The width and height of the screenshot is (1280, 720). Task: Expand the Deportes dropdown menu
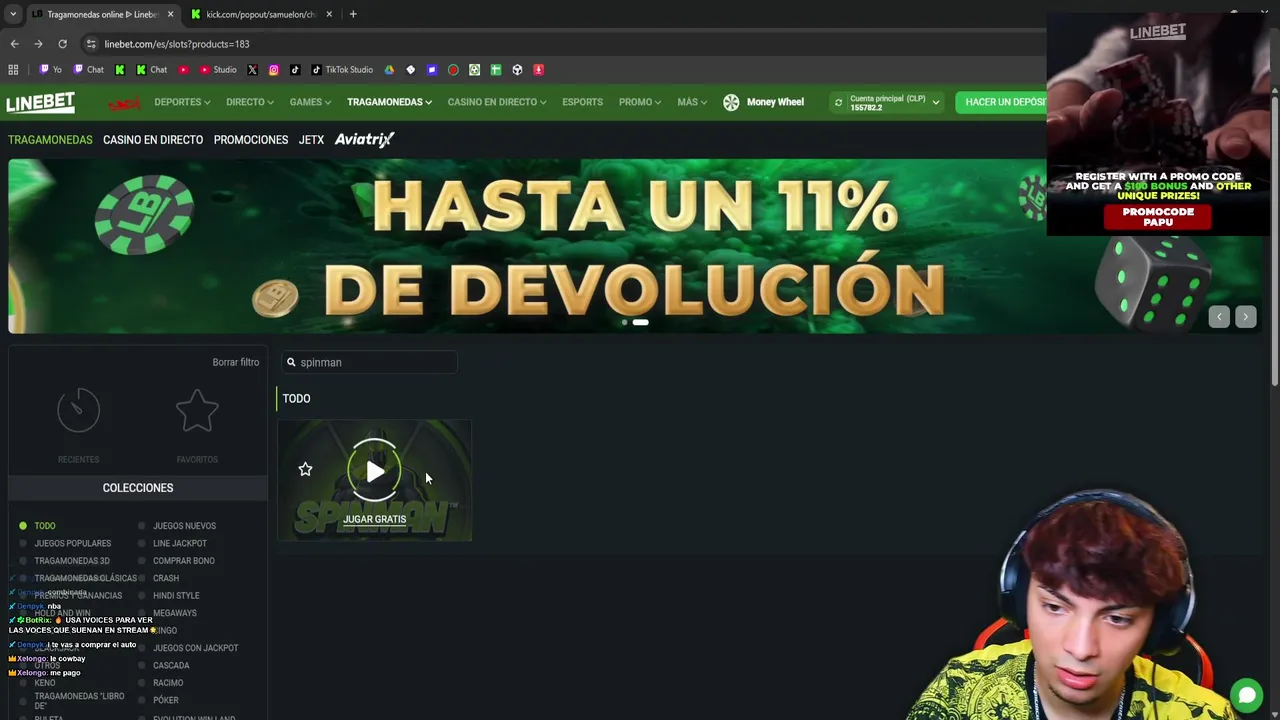[182, 102]
